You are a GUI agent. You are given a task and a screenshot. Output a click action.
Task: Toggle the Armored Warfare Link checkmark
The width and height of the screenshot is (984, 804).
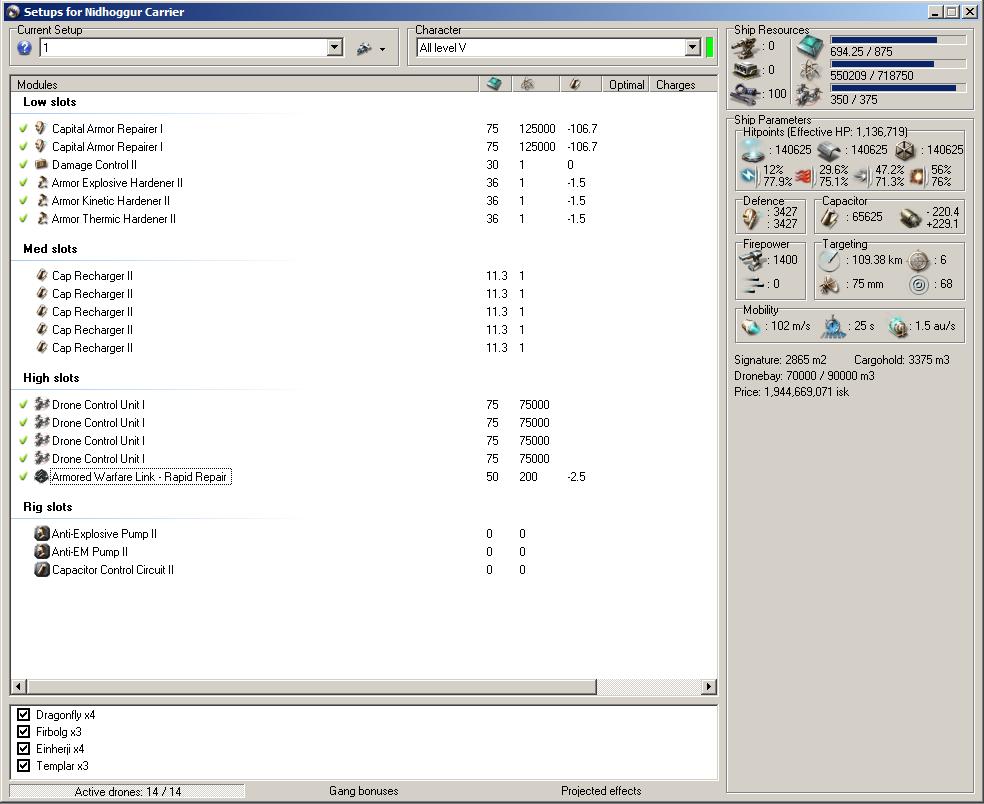click(x=24, y=476)
